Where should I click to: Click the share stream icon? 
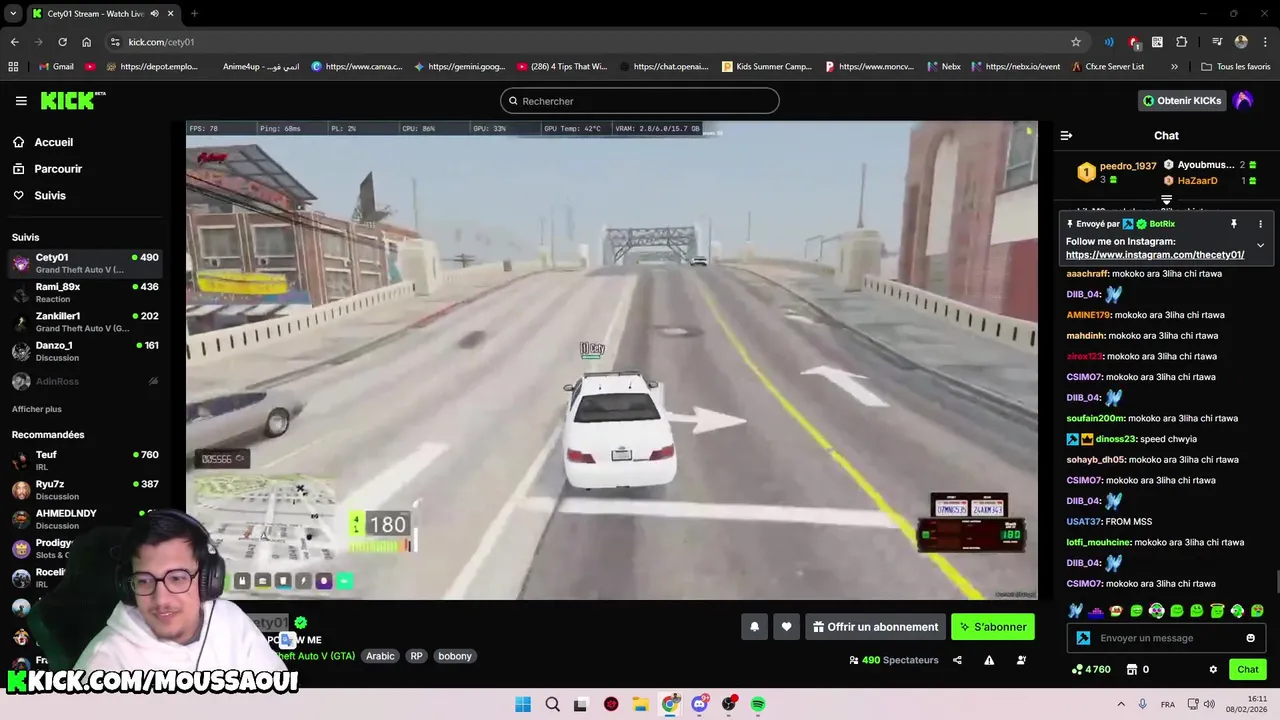click(957, 660)
